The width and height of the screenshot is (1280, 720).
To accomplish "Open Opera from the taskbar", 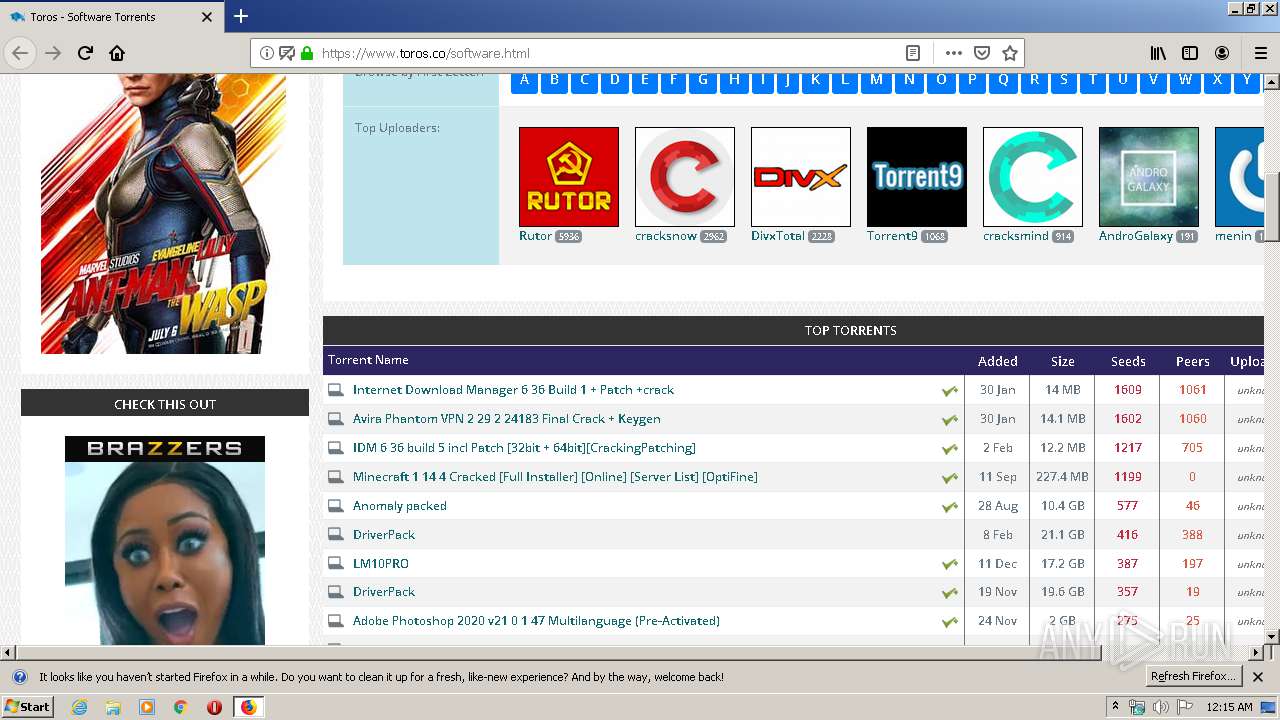I will pyautogui.click(x=214, y=707).
